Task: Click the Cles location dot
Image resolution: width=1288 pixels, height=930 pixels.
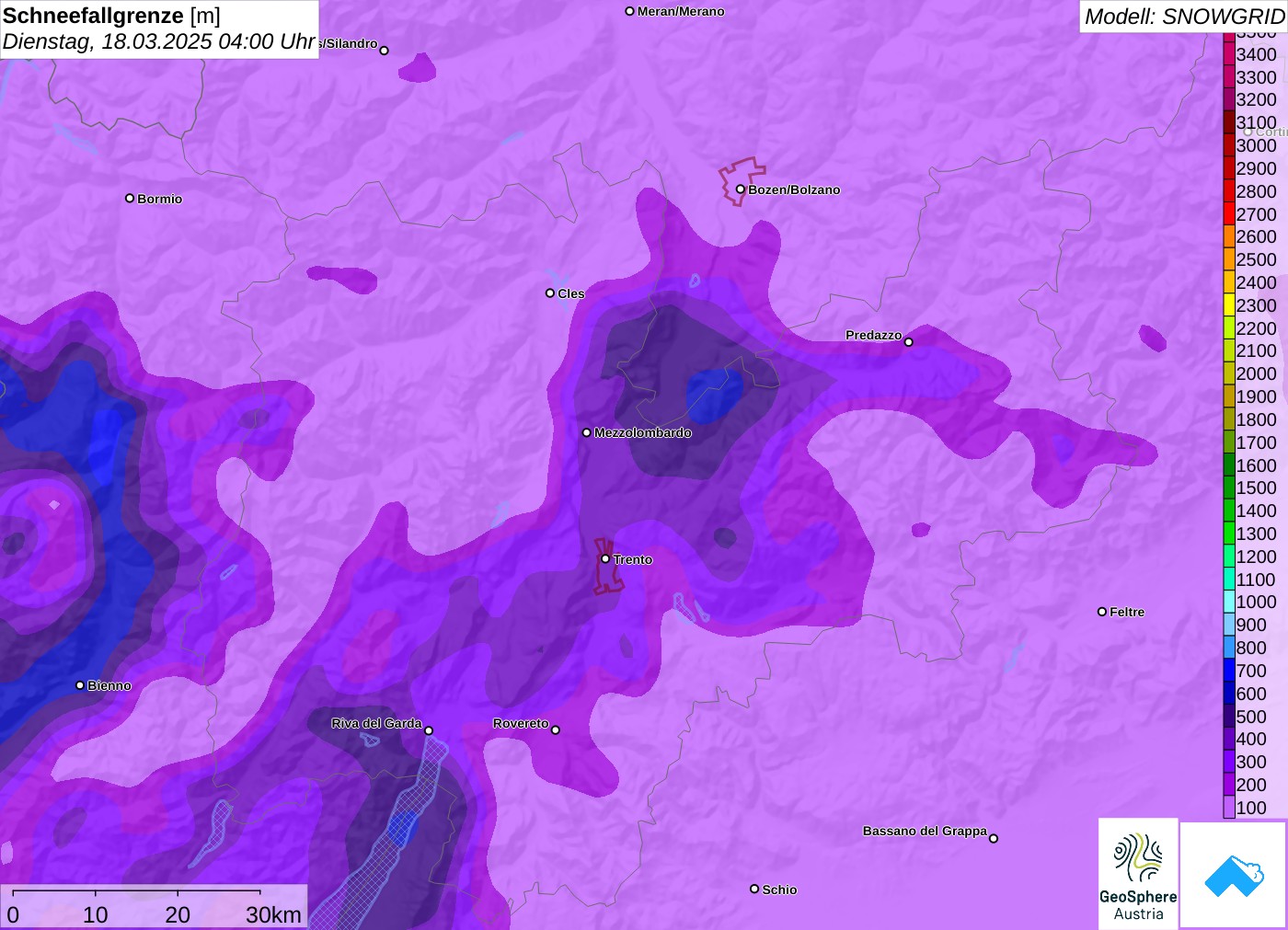Action: pyautogui.click(x=550, y=293)
